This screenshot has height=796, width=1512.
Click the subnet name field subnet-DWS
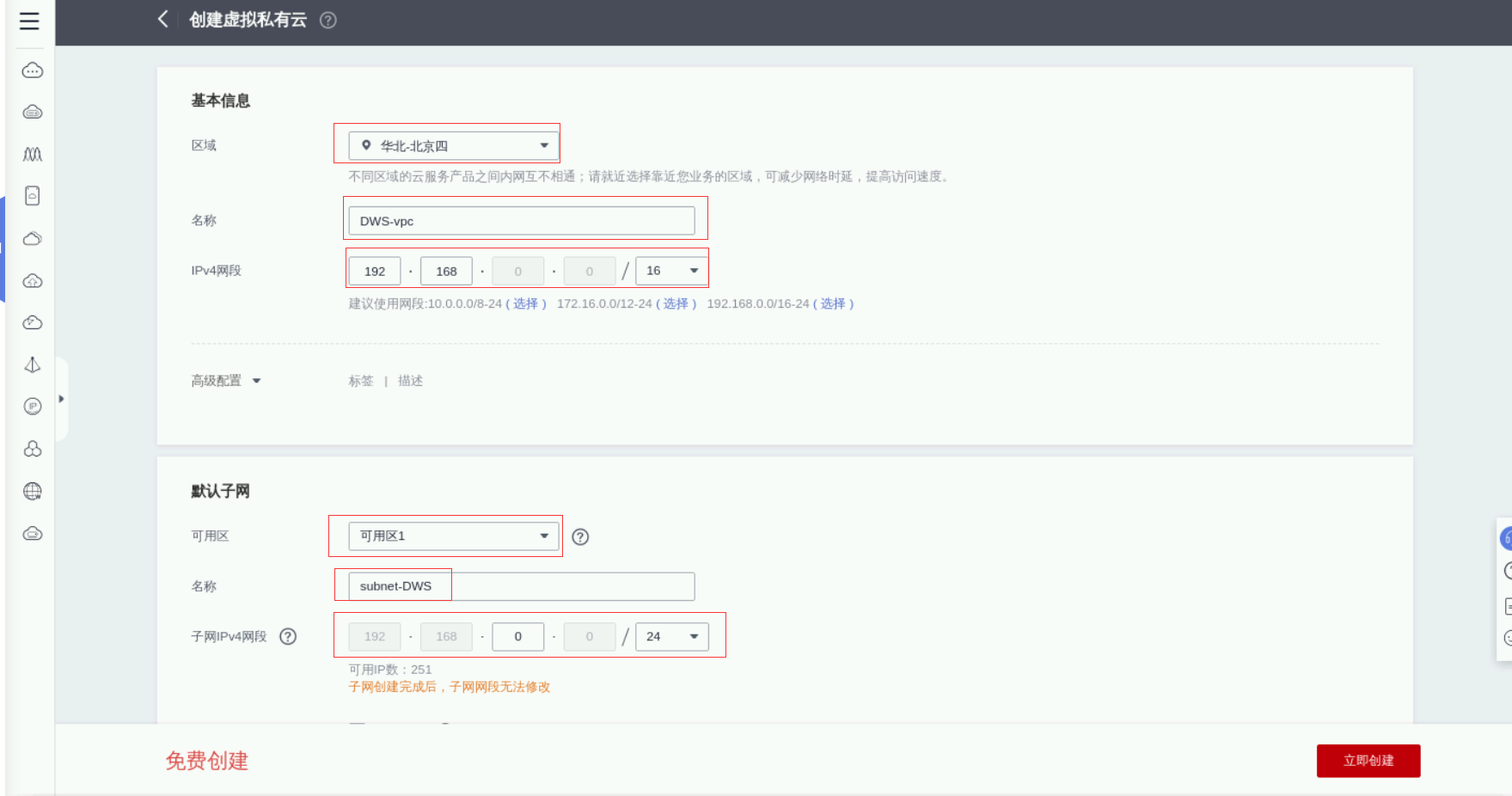pyautogui.click(x=522, y=586)
